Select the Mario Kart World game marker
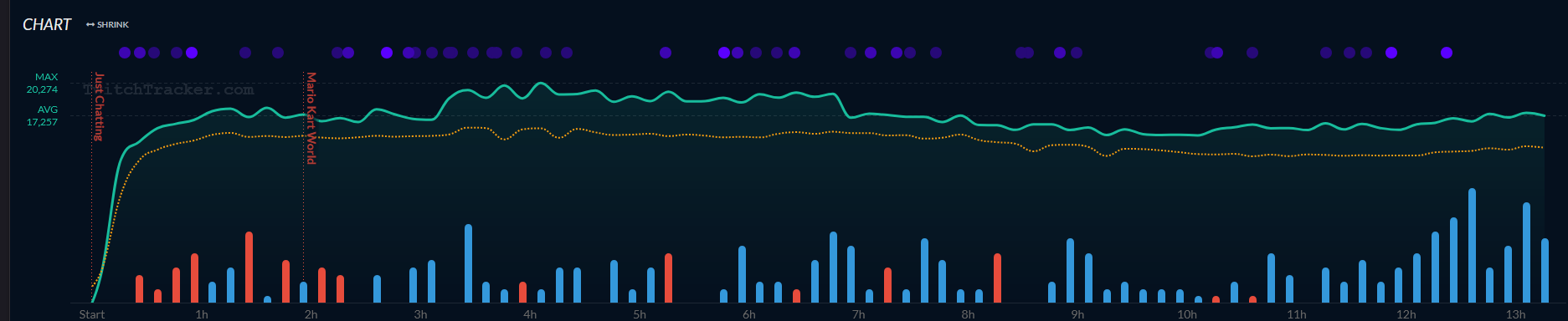Image resolution: width=1568 pixels, height=321 pixels. tap(311, 118)
